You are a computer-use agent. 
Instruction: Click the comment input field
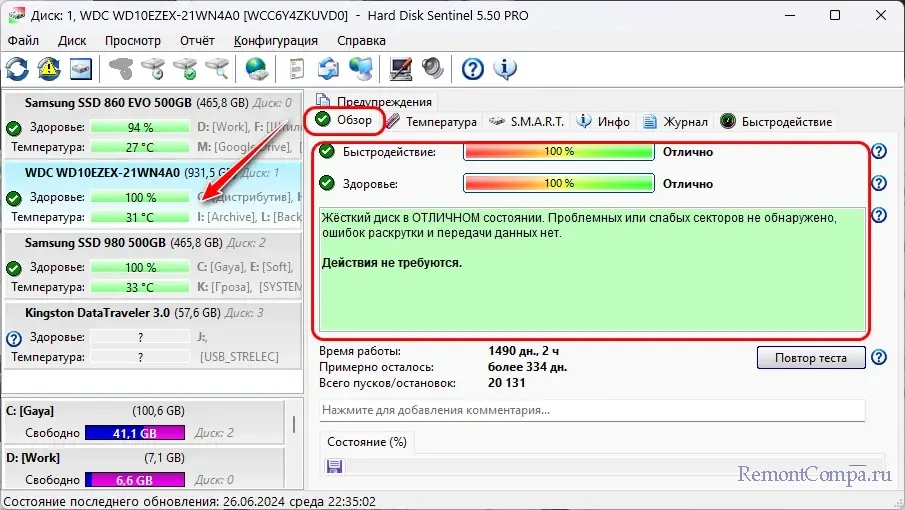coord(592,410)
